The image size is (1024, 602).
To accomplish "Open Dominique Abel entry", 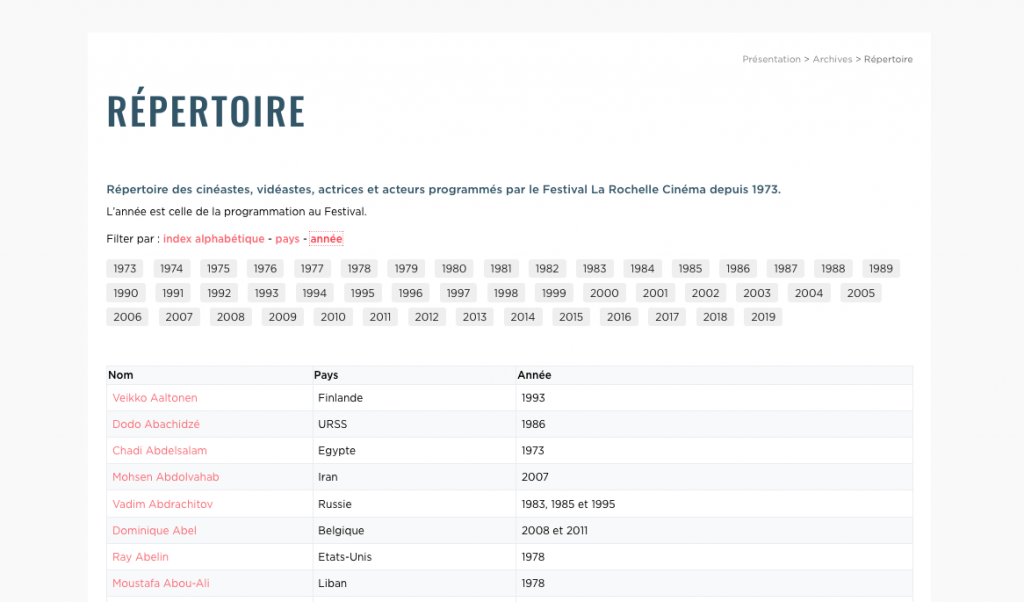I will pos(154,530).
